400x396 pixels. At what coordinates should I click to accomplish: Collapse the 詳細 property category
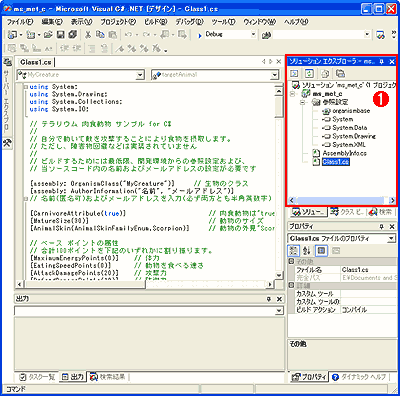[x=291, y=286]
